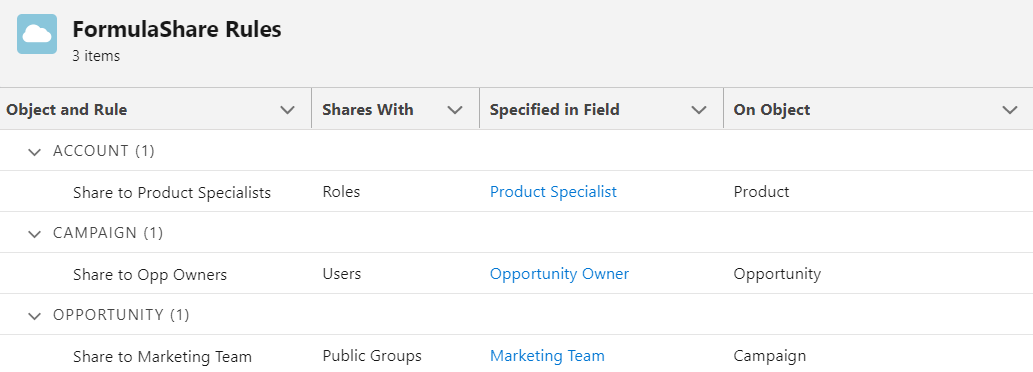The height and width of the screenshot is (372, 1033).
Task: Open Specified in Field column dropdown arrow
Action: coord(699,110)
